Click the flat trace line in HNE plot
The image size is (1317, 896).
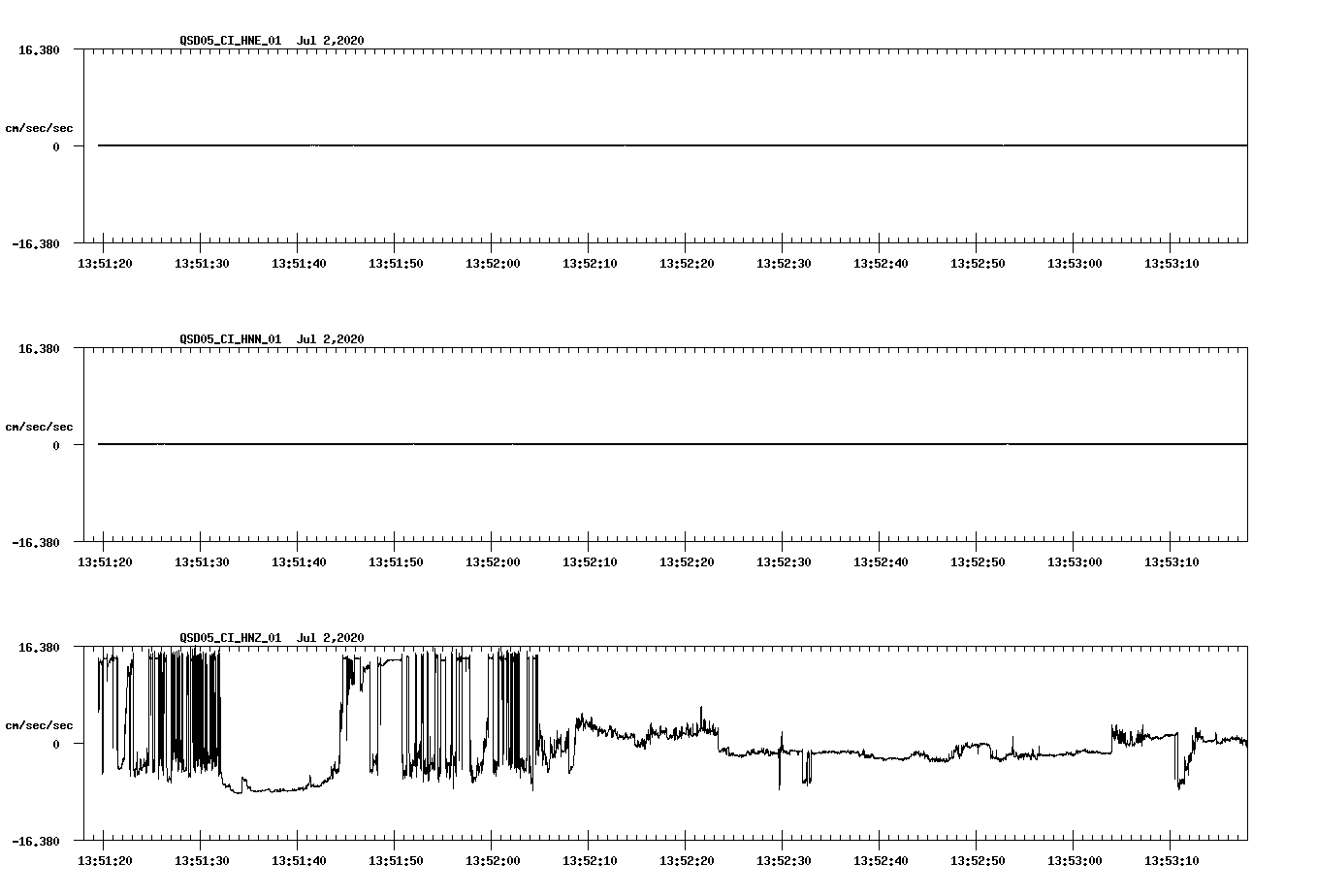672,145
